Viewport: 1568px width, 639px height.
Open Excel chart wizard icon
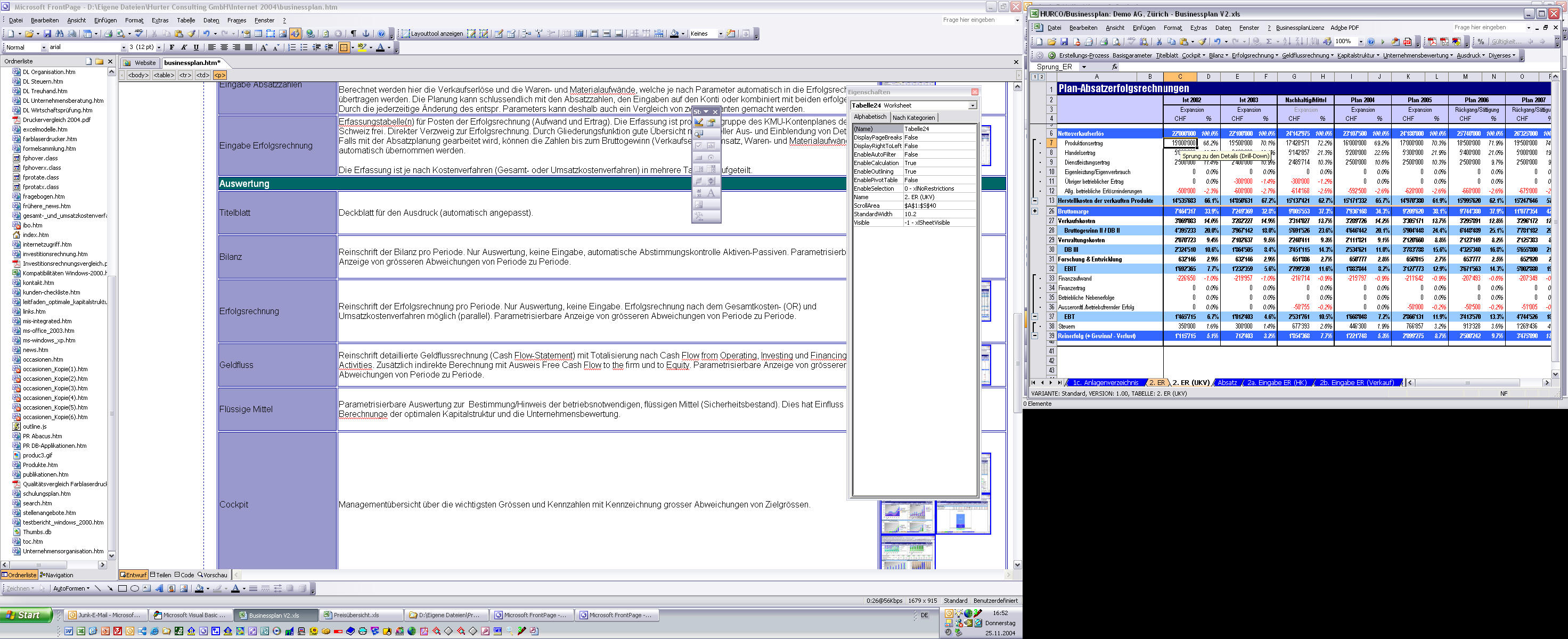1315,42
